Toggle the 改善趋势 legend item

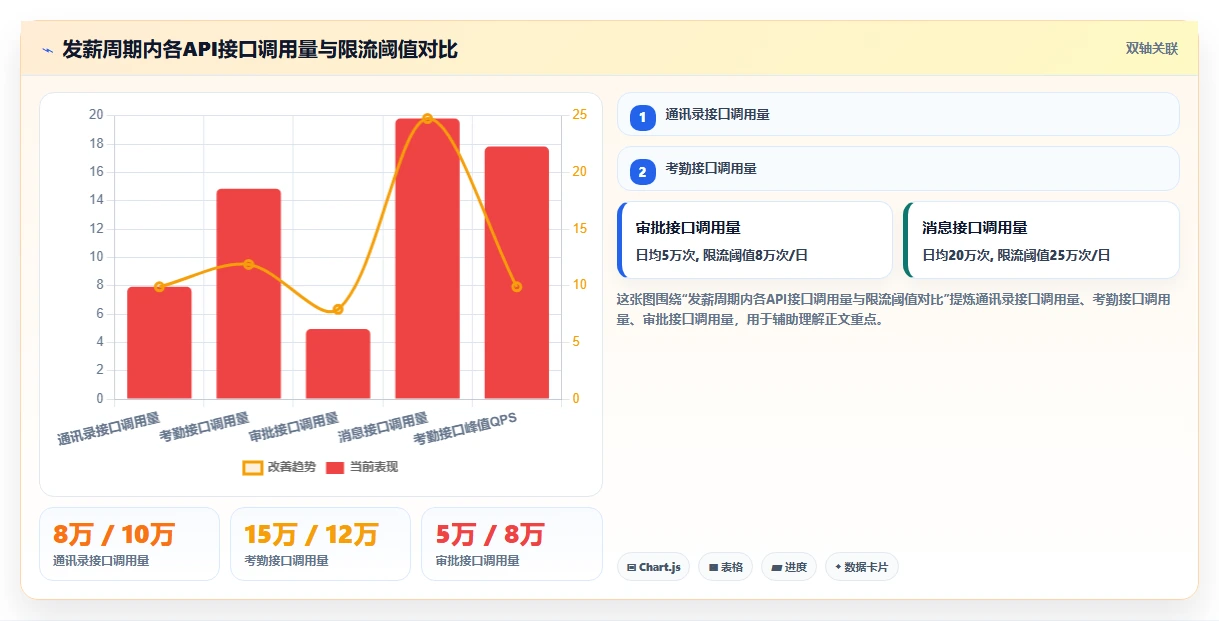pyautogui.click(x=279, y=467)
